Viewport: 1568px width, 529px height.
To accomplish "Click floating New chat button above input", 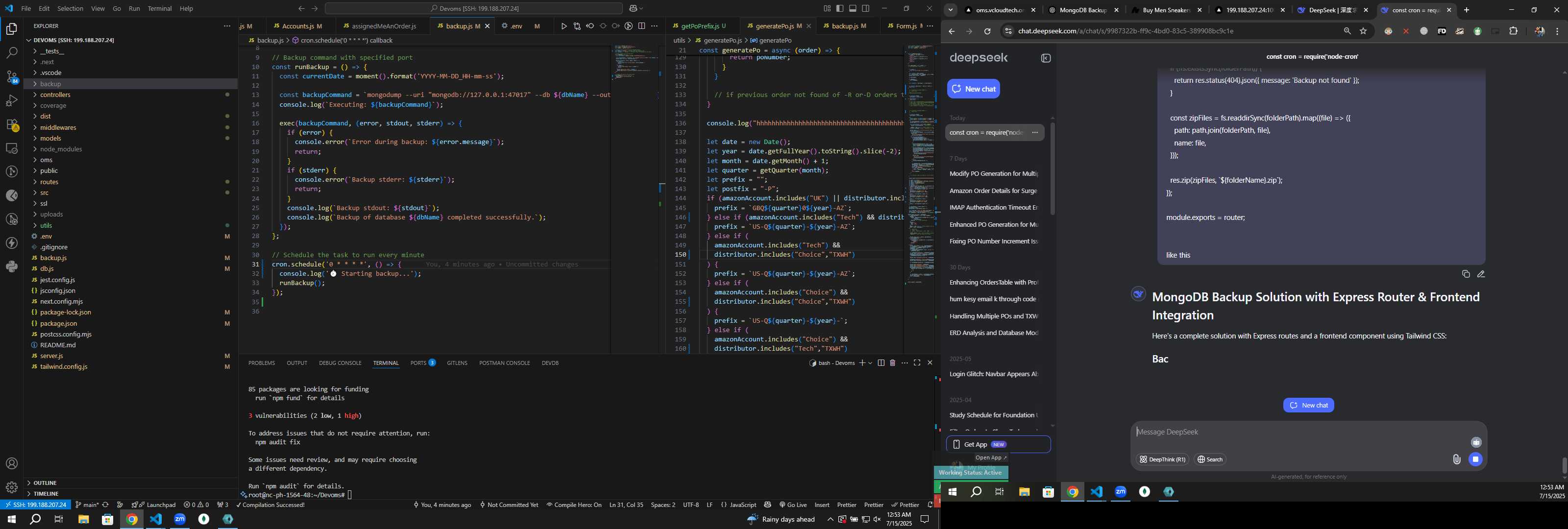I will (x=1309, y=406).
